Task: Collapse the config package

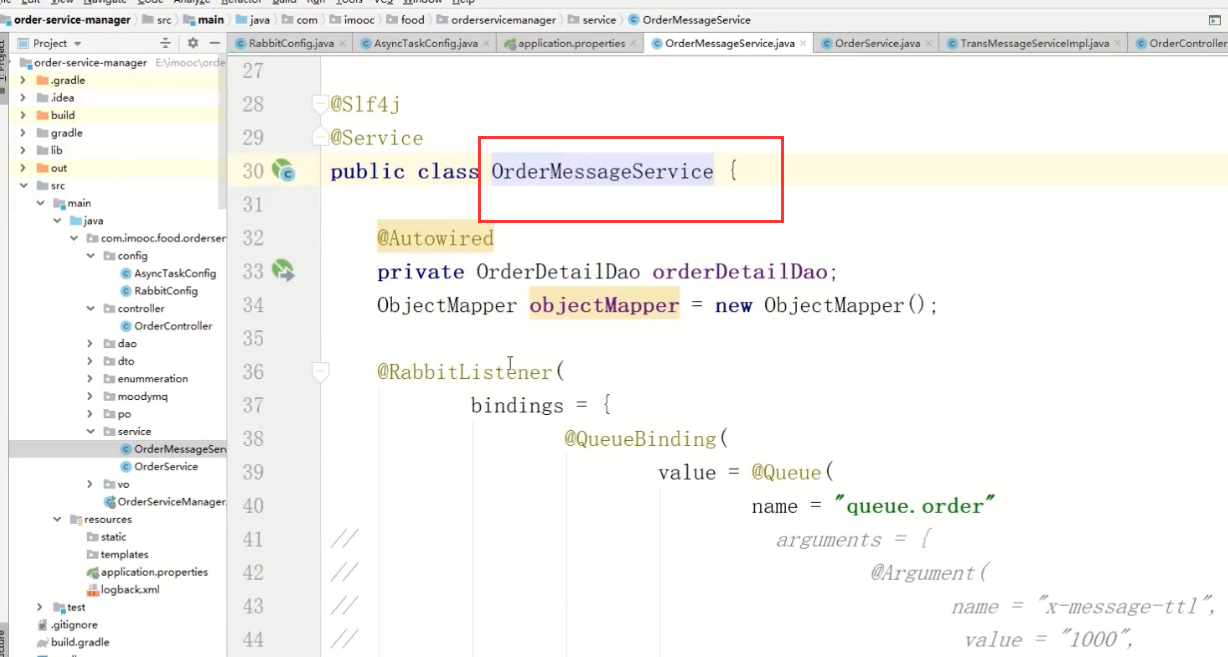Action: click(91, 256)
